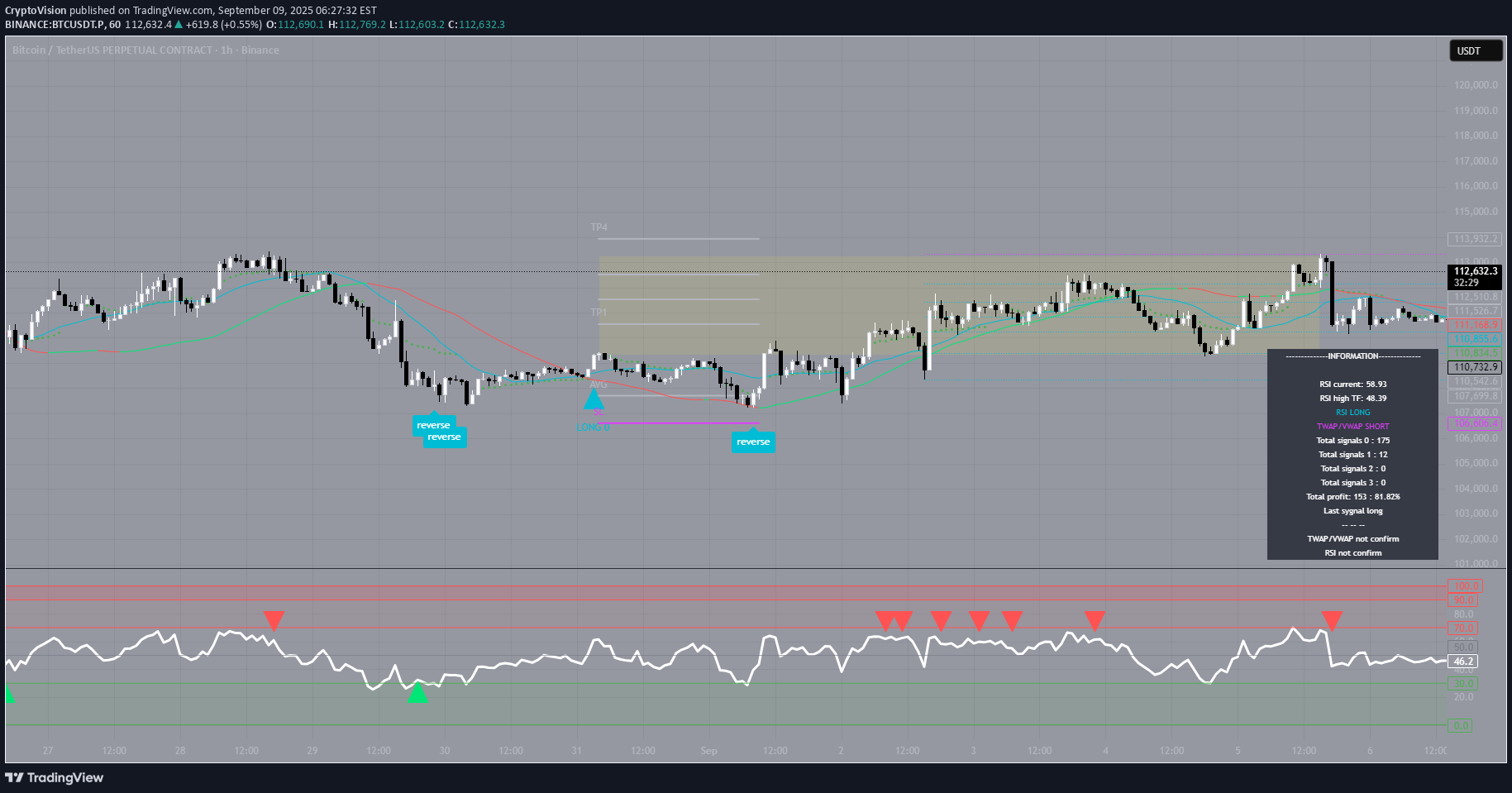Click the 101,000.0 price axis label
This screenshot has width=1512, height=793.
1476,564
